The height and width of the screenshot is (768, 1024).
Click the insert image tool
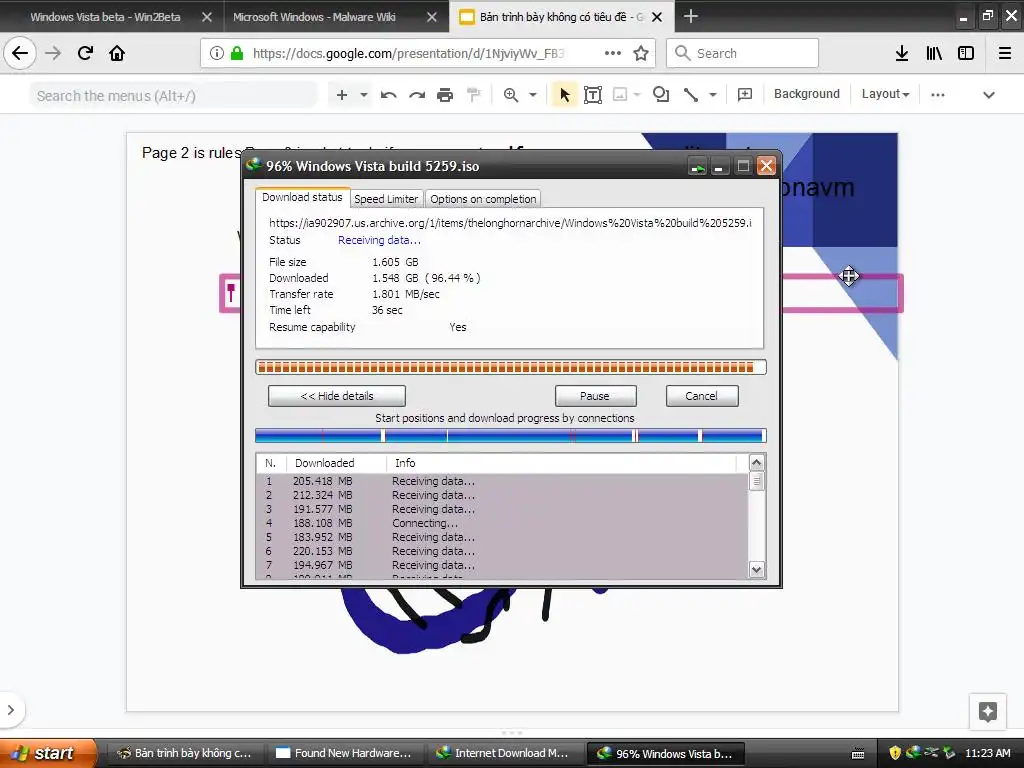pos(620,95)
